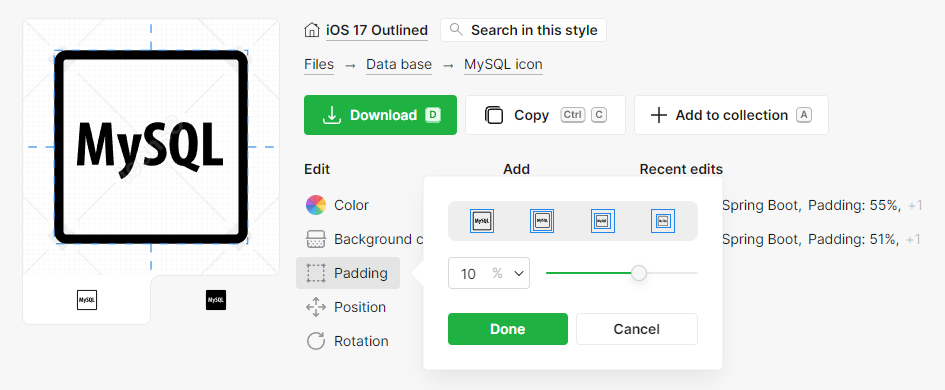Screen dimensions: 945x390
Task: Click the green Download button
Action: tap(380, 115)
